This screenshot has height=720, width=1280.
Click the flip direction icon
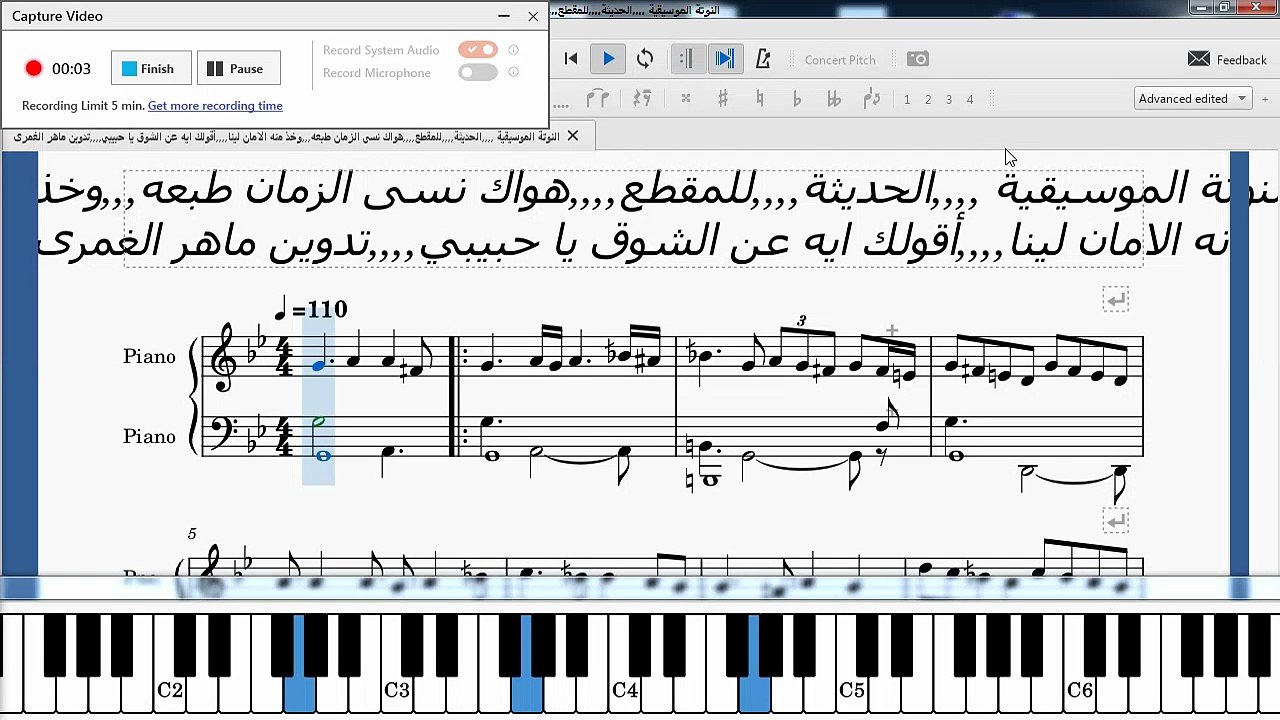[x=872, y=99]
